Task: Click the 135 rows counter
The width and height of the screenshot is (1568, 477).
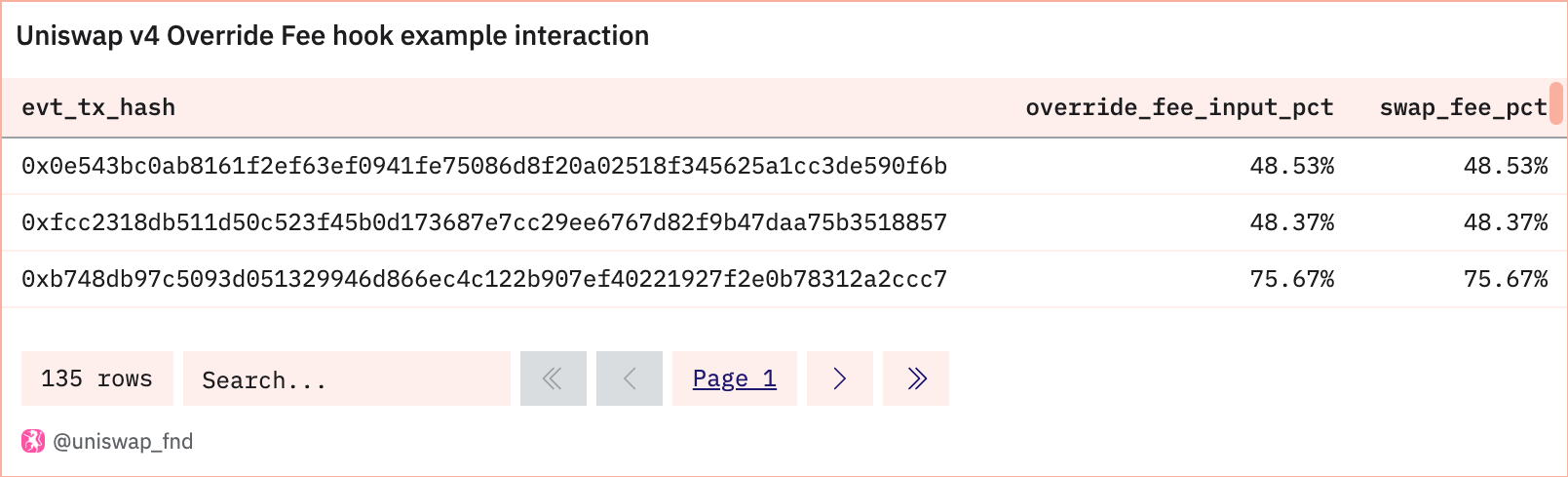Action: 97,378
